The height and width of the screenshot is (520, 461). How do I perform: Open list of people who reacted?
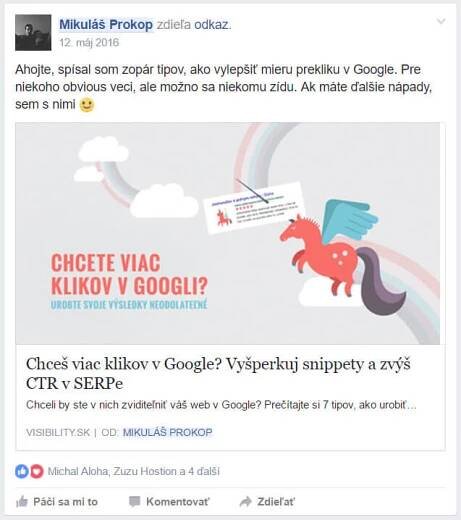click(x=134, y=471)
